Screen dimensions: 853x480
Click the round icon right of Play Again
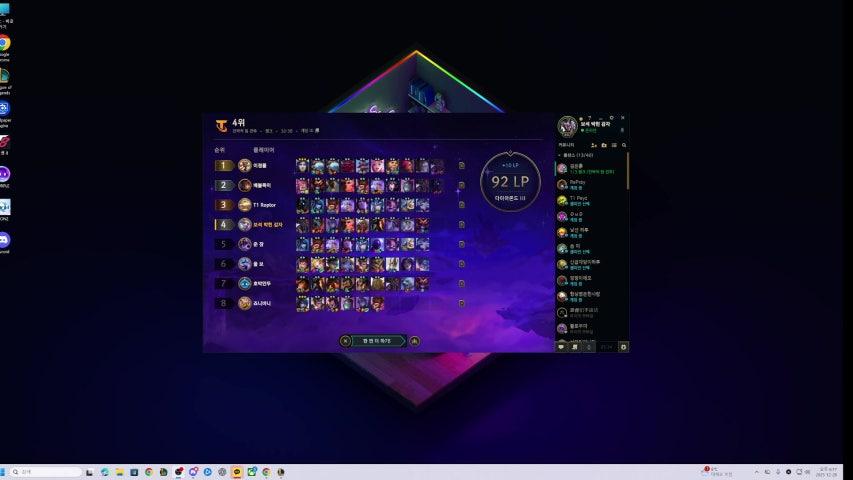pyautogui.click(x=415, y=341)
